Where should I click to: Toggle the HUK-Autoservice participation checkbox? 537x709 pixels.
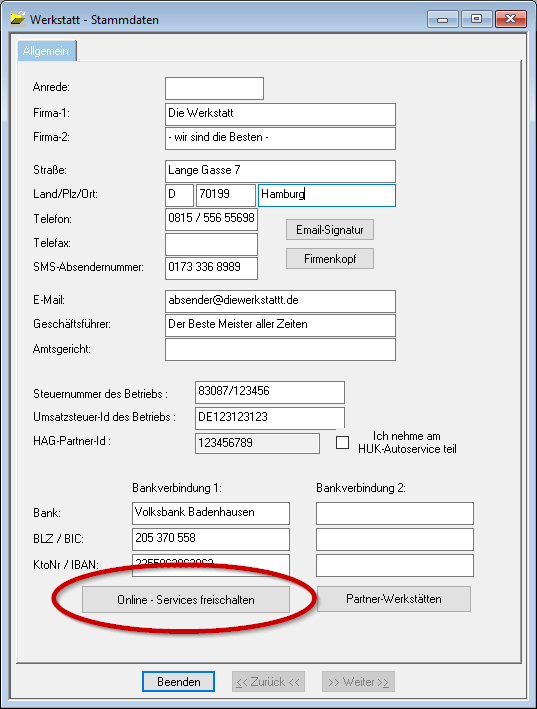(x=342, y=442)
